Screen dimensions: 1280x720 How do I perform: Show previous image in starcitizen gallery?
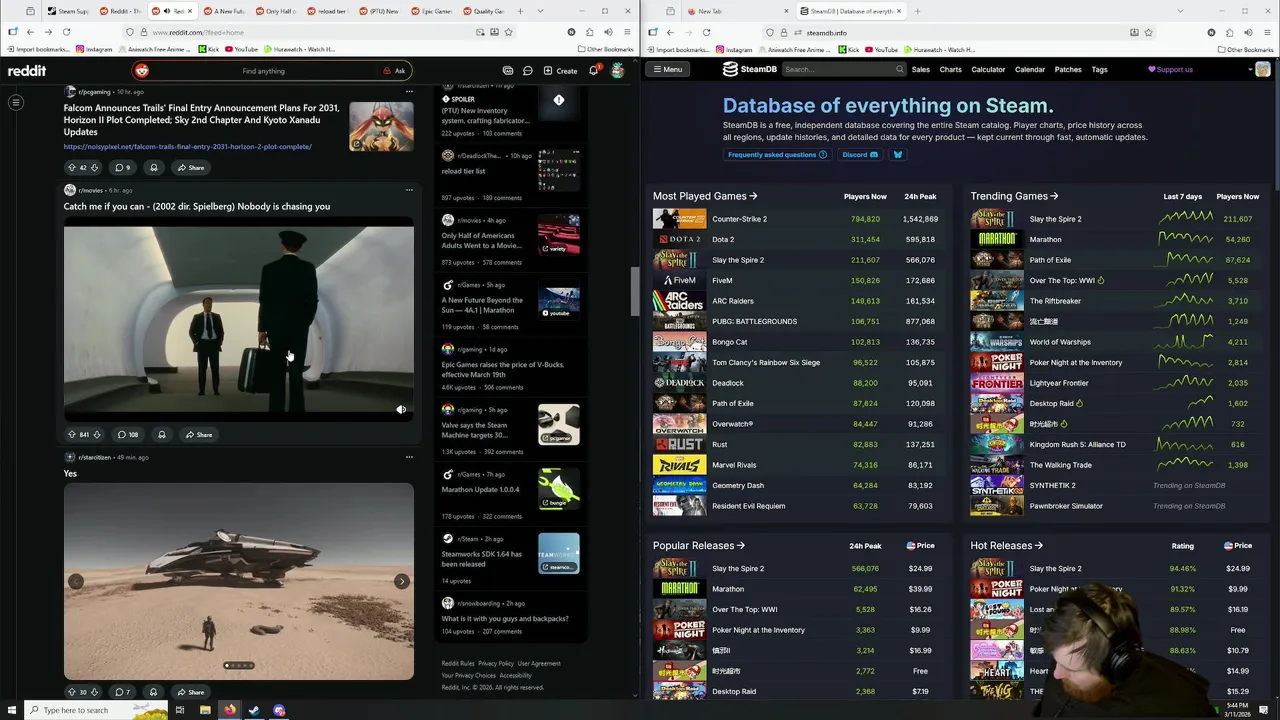coord(76,581)
